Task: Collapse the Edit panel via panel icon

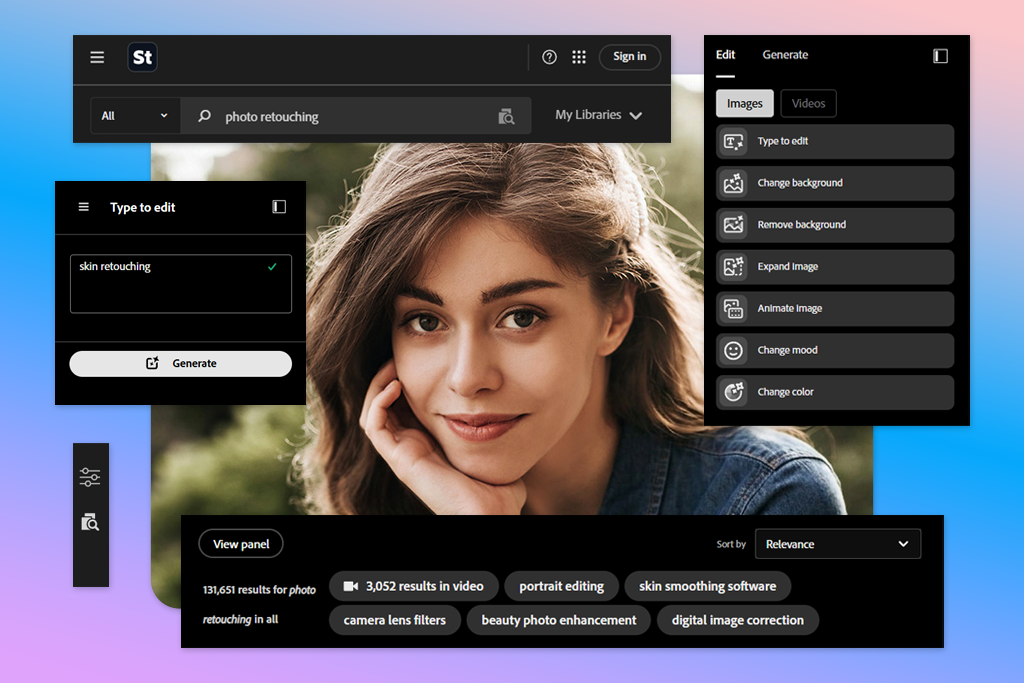Action: [x=940, y=56]
